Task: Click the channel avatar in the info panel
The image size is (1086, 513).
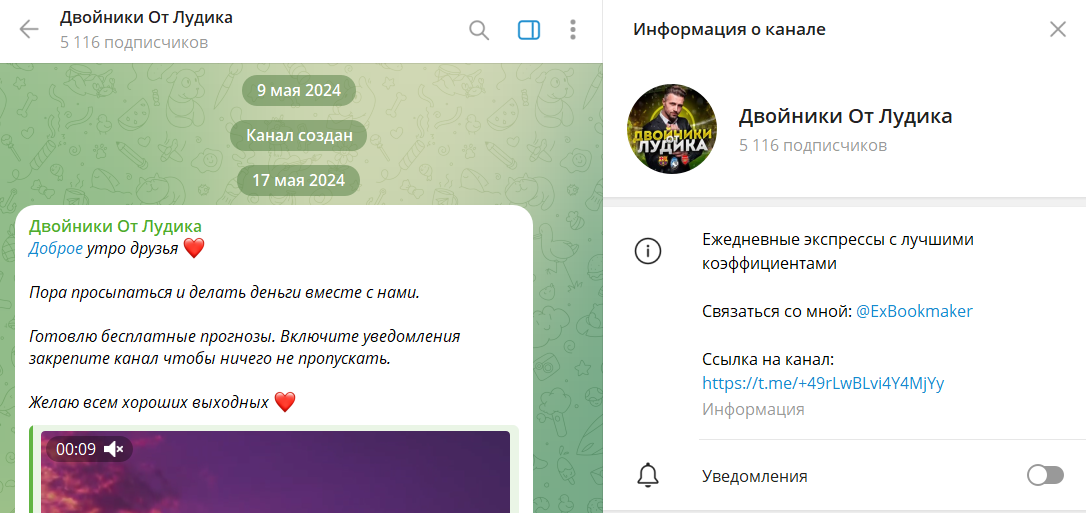Action: point(672,129)
